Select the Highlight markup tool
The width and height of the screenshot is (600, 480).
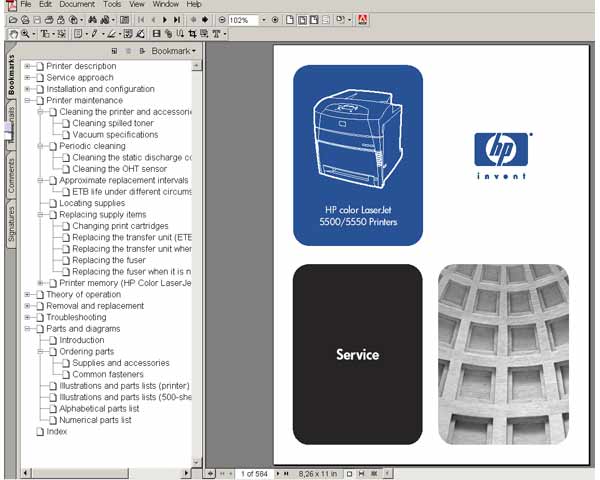pyautogui.click(x=111, y=34)
